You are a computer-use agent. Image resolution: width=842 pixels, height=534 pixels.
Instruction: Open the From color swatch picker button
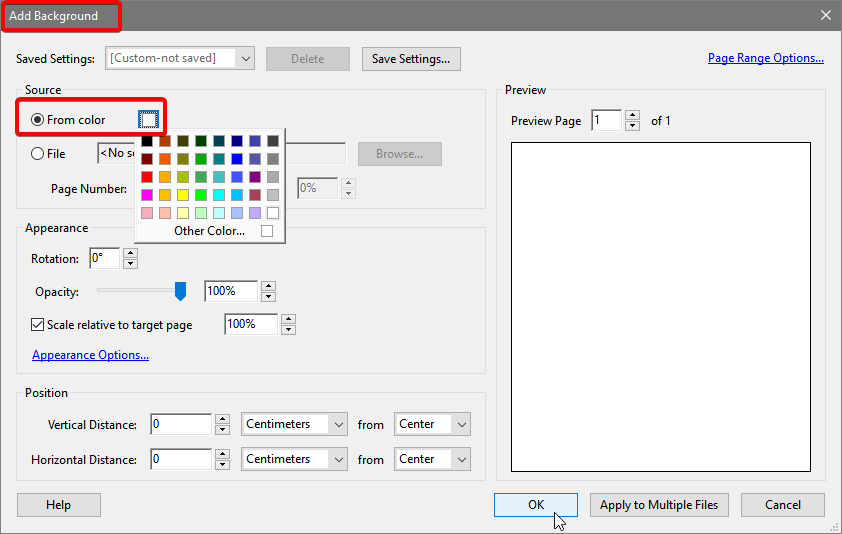(x=148, y=120)
